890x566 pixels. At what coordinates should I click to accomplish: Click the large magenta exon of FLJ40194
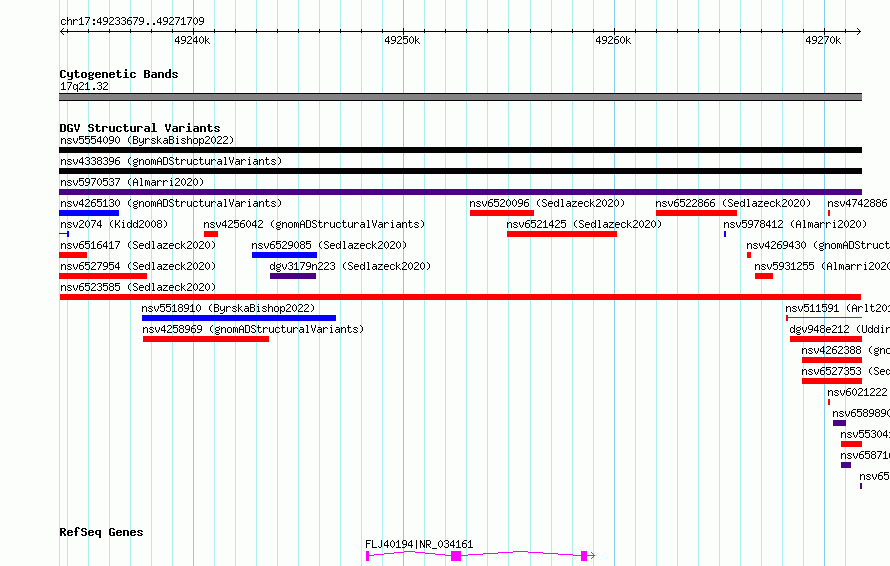(x=456, y=556)
